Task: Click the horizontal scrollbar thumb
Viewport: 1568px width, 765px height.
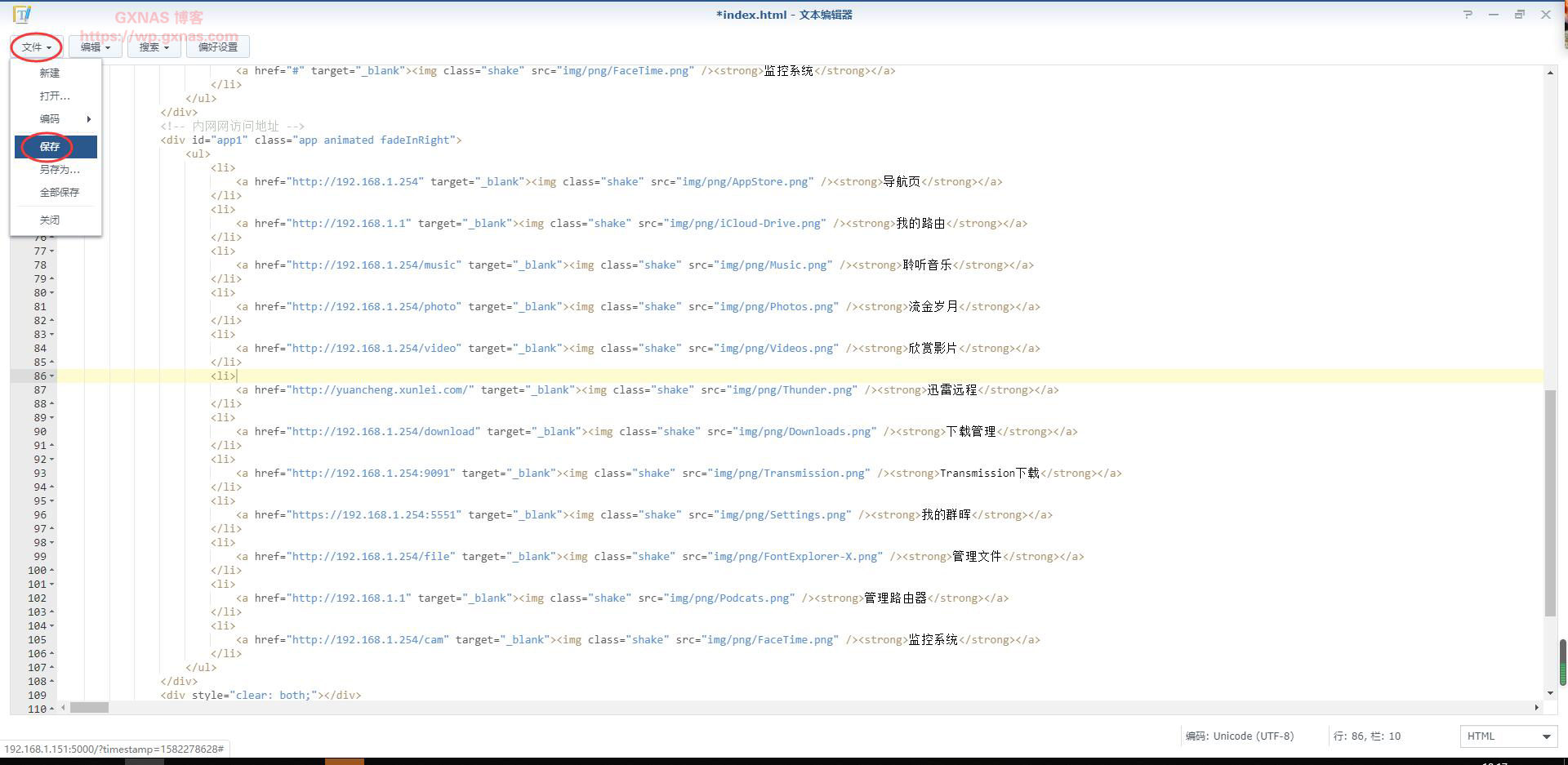Action: pos(89,708)
